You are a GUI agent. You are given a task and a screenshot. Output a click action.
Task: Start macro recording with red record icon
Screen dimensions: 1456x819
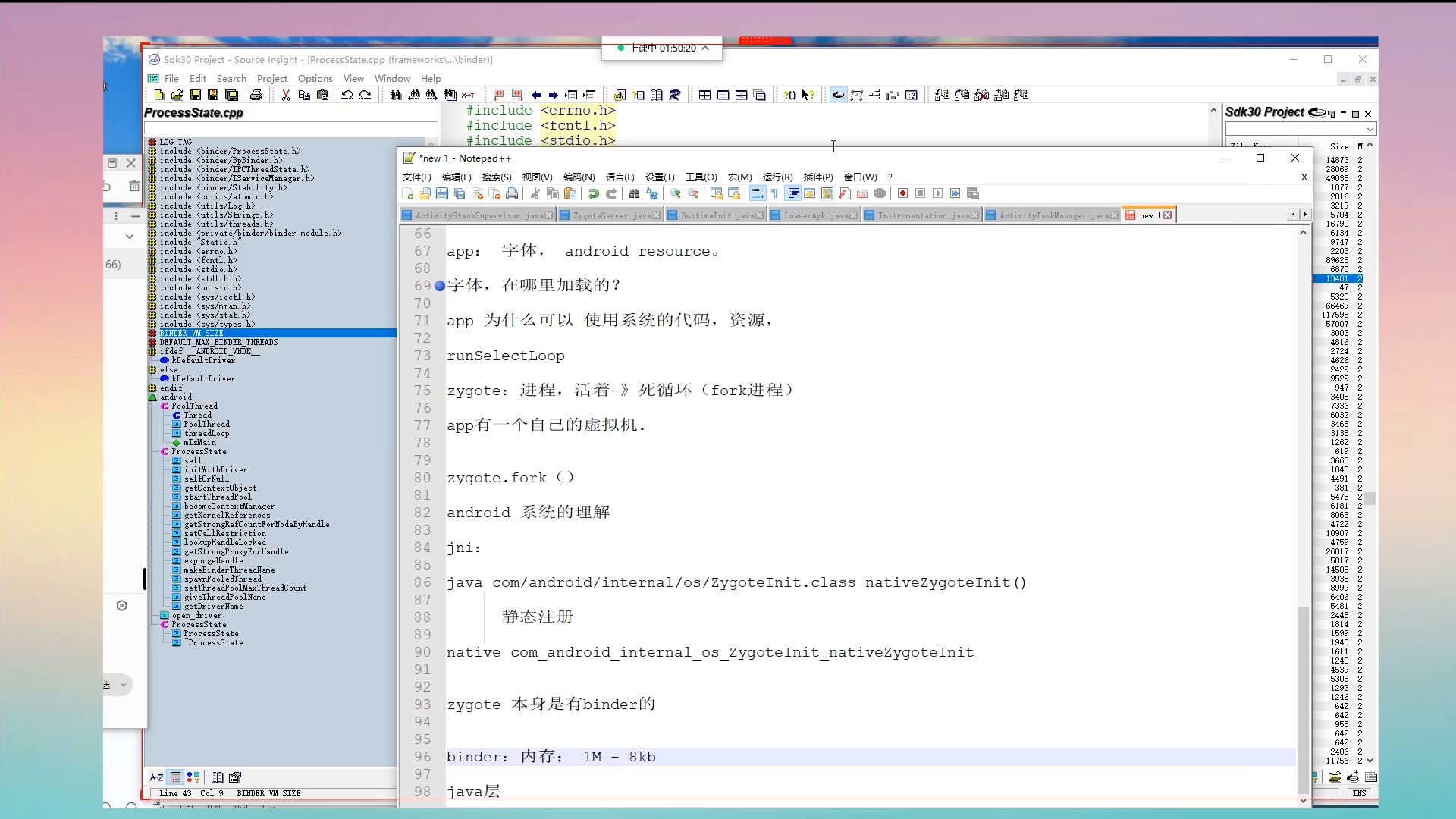[902, 194]
